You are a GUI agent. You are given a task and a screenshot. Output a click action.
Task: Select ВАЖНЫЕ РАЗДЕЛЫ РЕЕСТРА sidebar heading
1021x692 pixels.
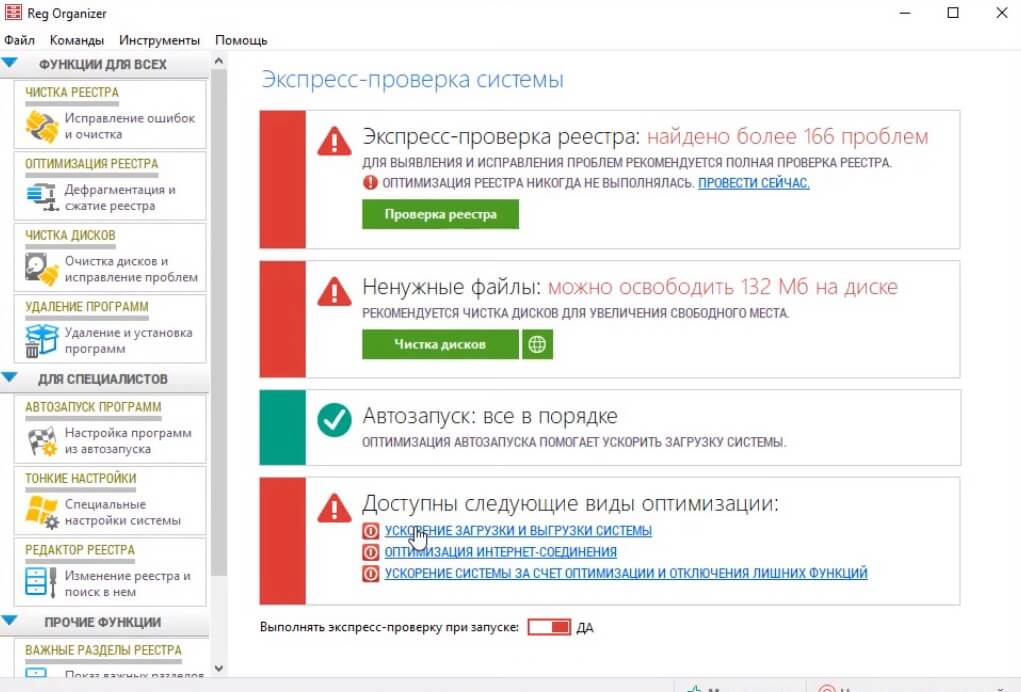point(104,650)
